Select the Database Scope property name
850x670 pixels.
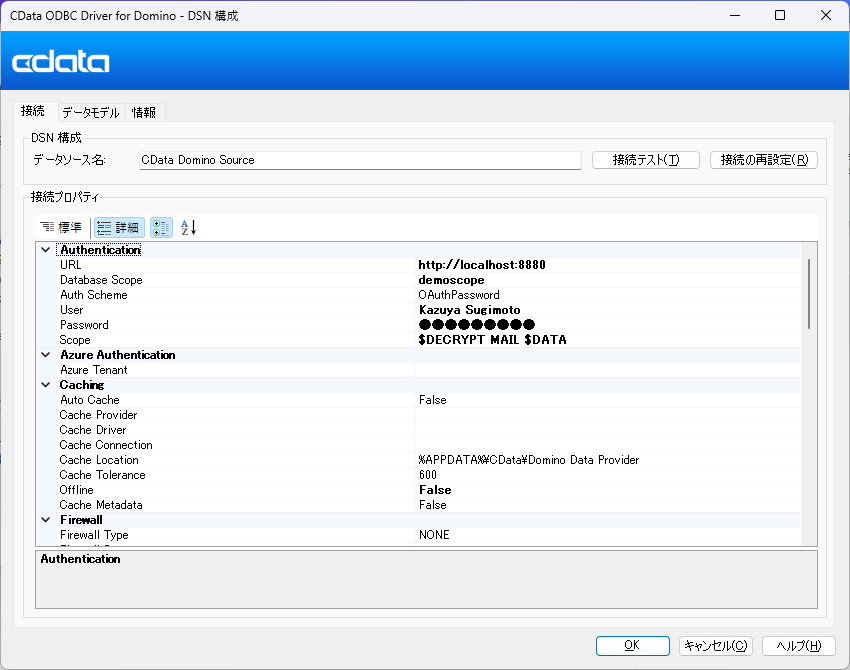coord(101,280)
